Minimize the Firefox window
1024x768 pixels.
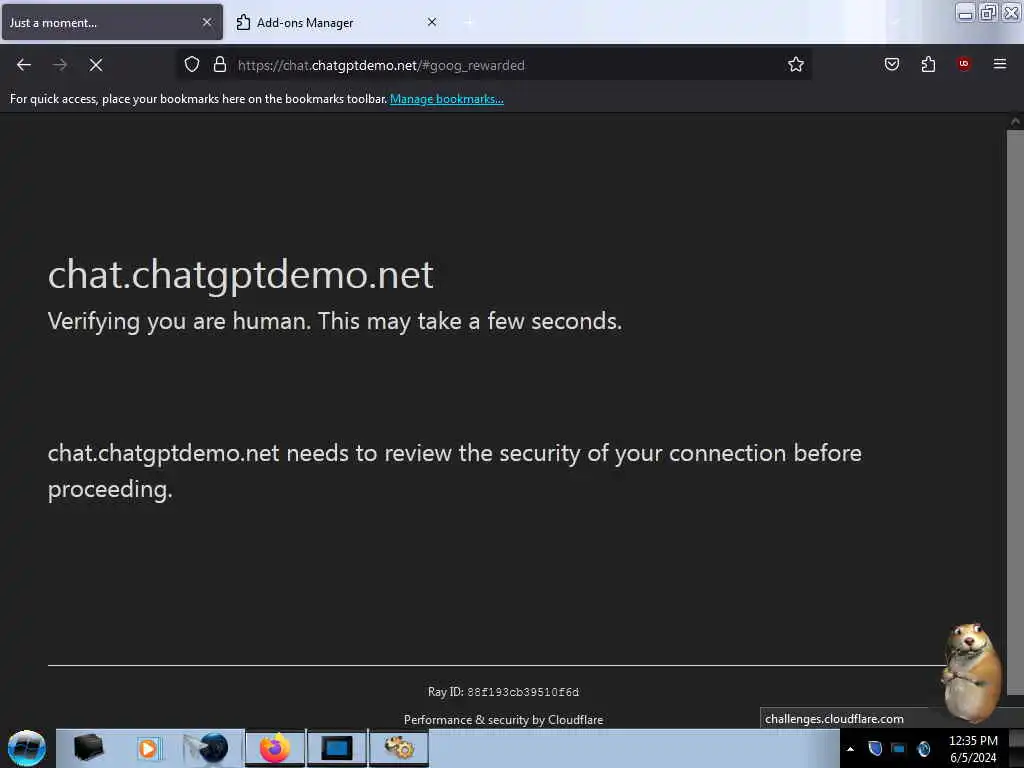[x=965, y=12]
